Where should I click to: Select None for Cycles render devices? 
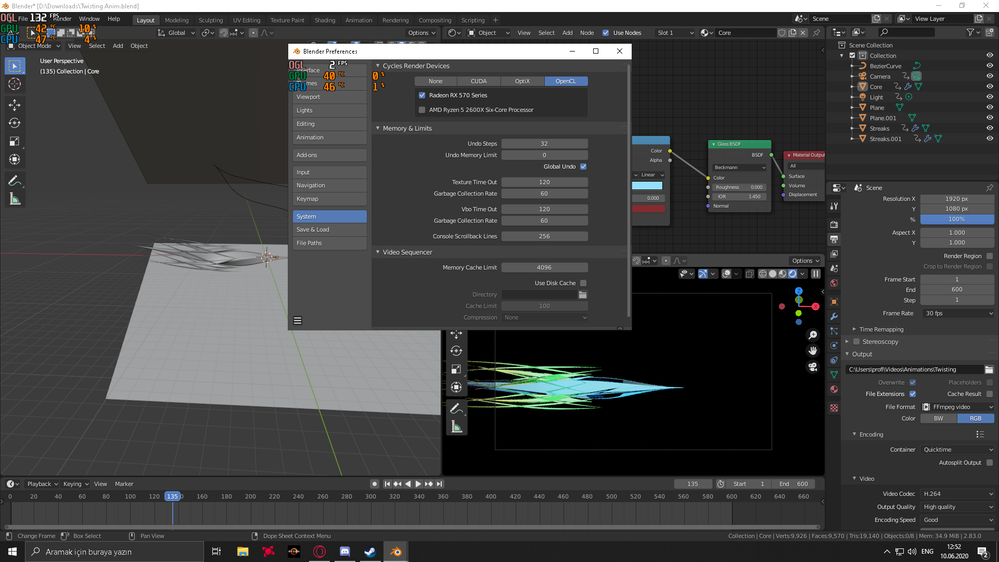tap(435, 81)
